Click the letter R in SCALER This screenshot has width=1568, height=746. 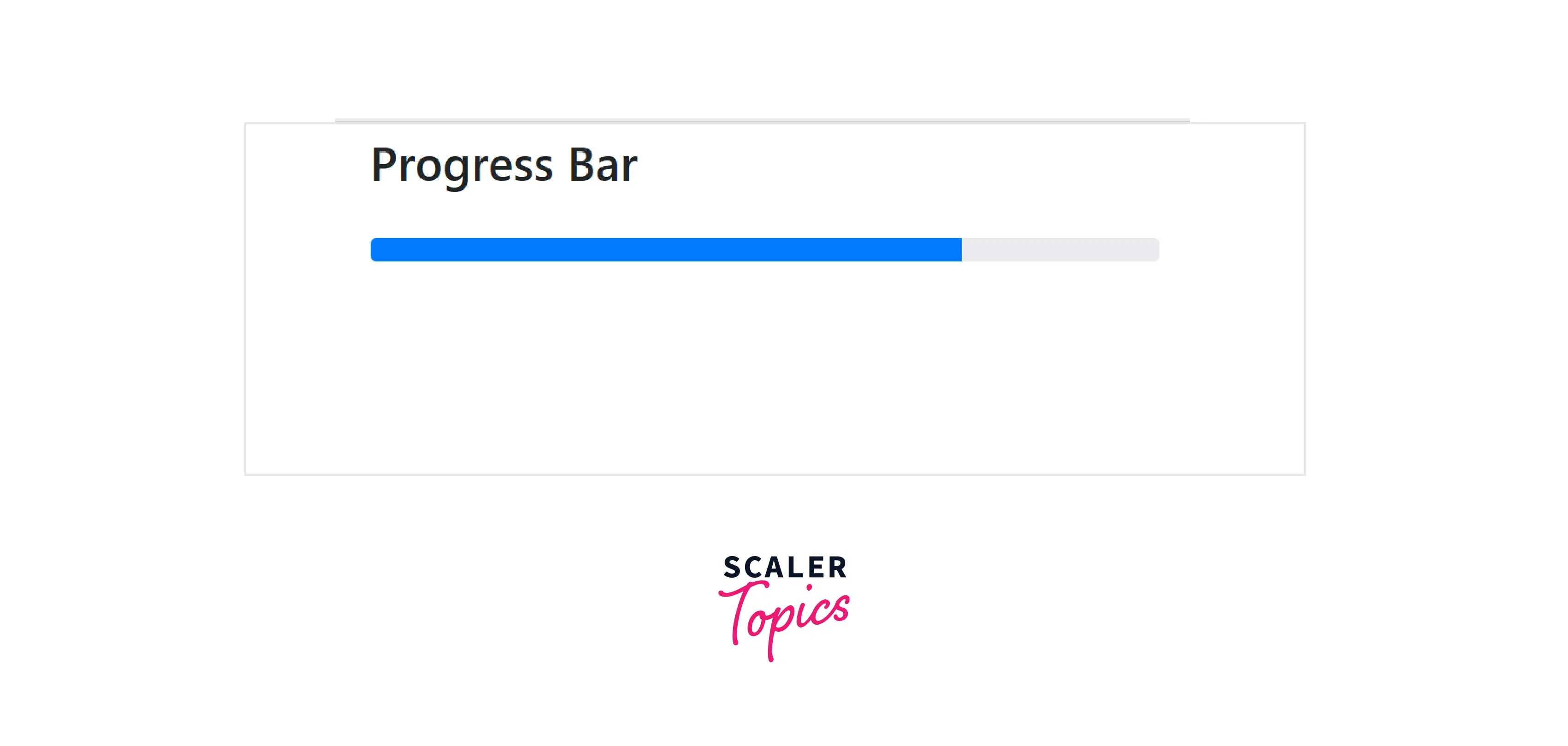point(836,568)
